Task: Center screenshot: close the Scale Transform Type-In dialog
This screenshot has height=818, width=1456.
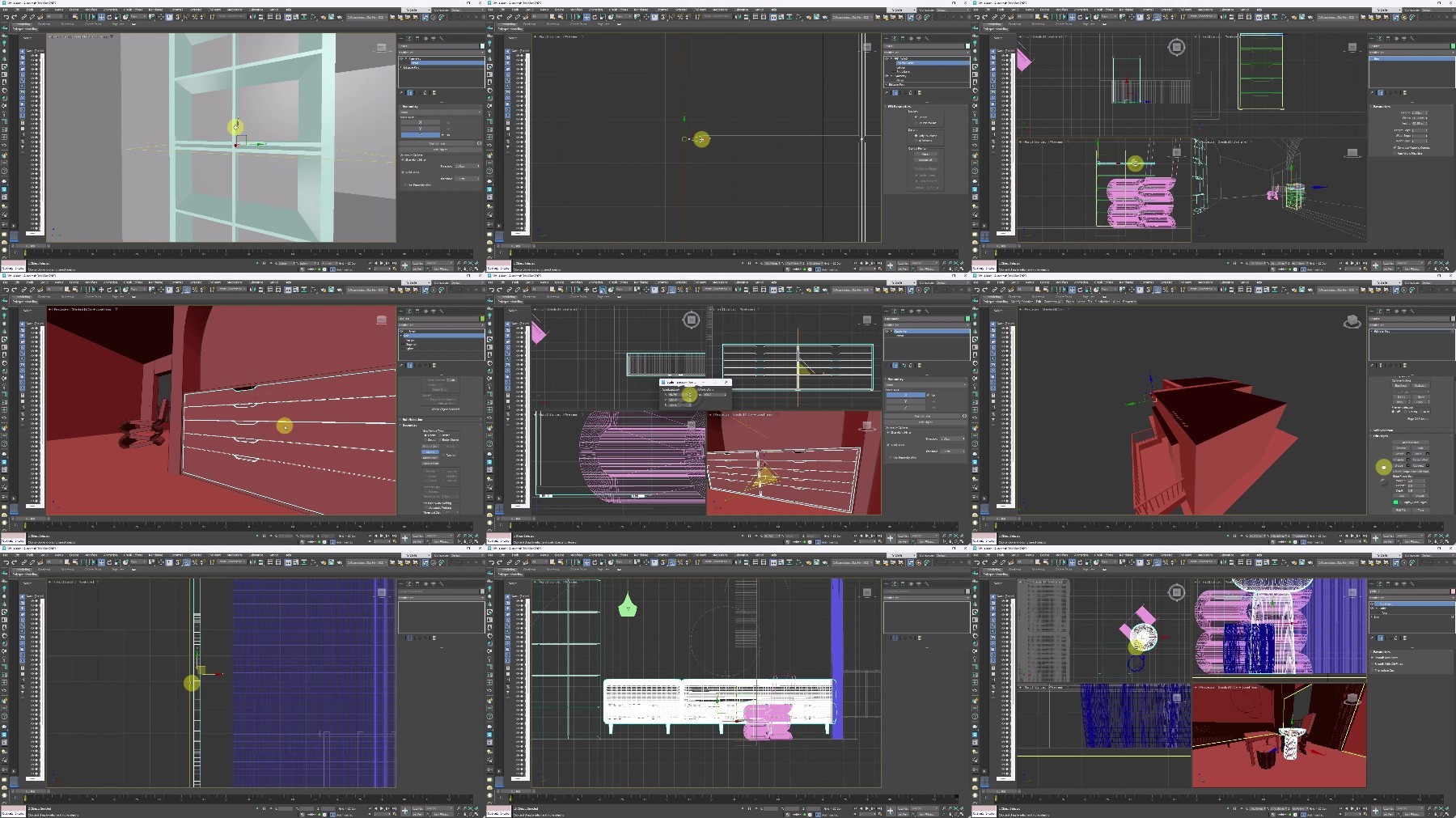Action: pyautogui.click(x=726, y=382)
